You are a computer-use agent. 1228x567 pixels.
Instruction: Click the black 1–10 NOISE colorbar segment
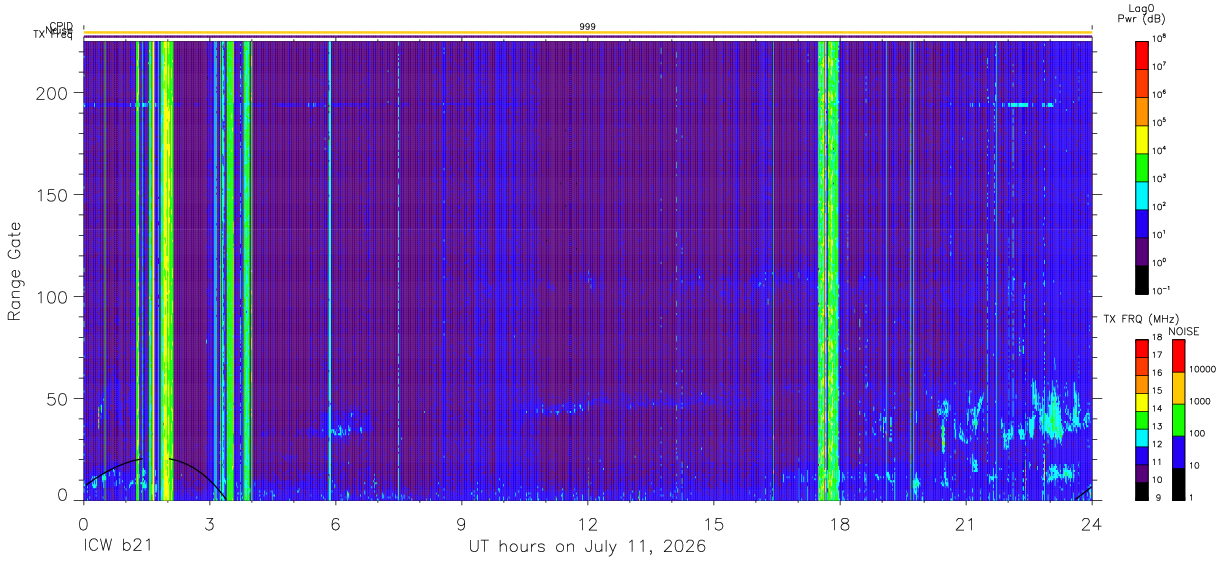(x=1178, y=483)
